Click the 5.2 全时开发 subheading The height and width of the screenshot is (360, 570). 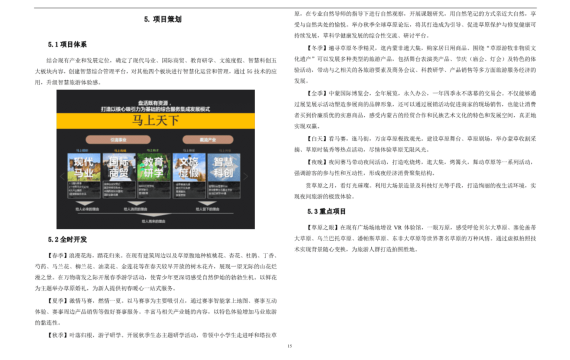pos(67,240)
